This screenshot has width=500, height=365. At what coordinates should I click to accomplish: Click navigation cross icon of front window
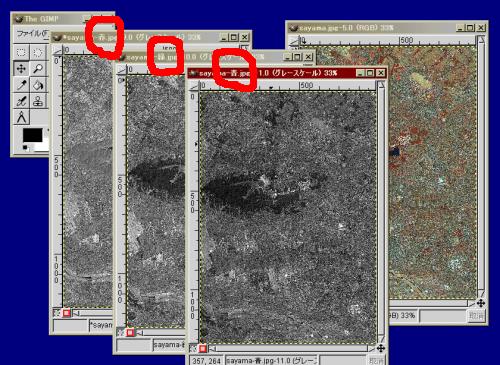381,348
